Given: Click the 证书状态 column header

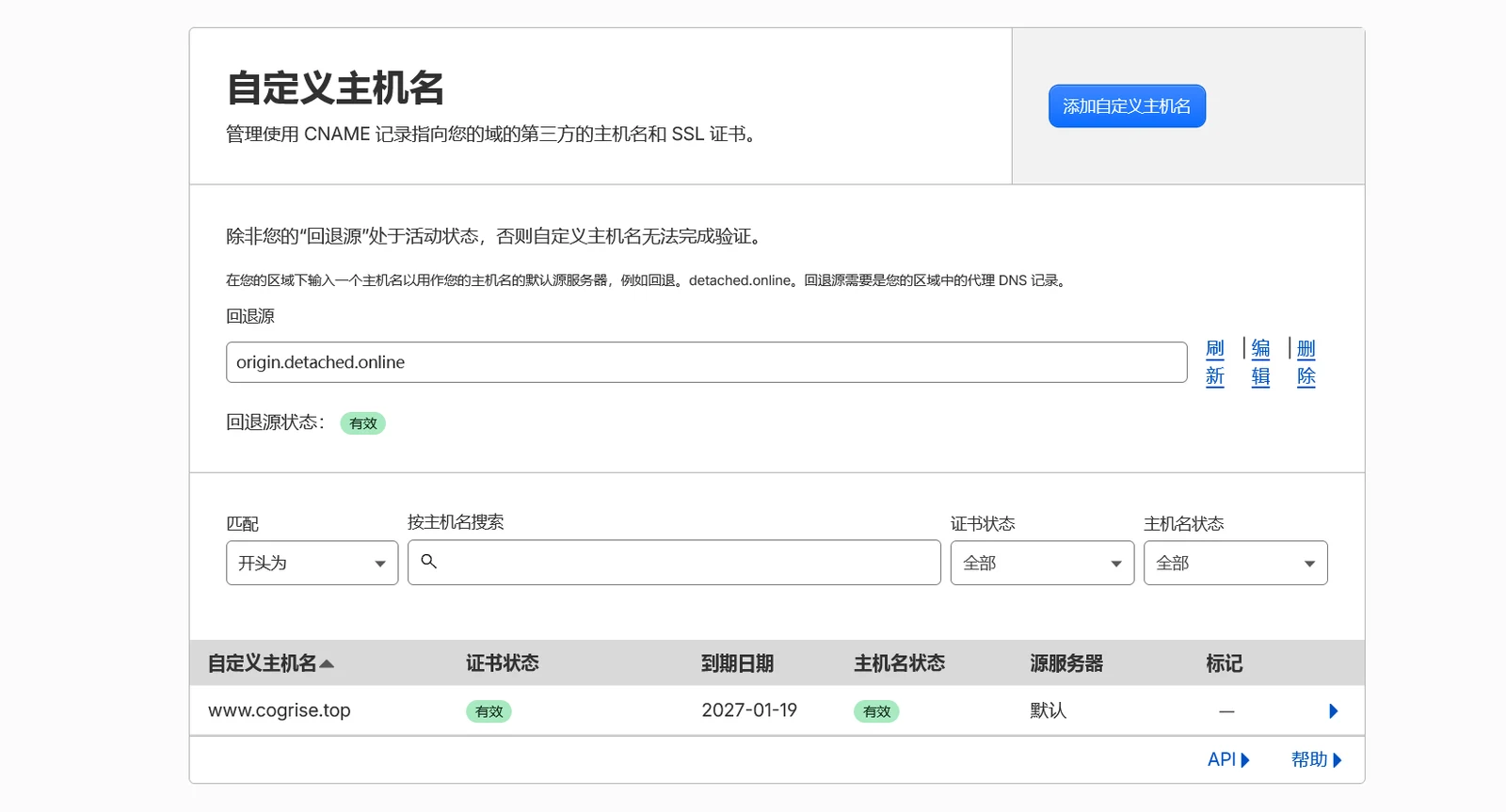Looking at the screenshot, I should [503, 663].
